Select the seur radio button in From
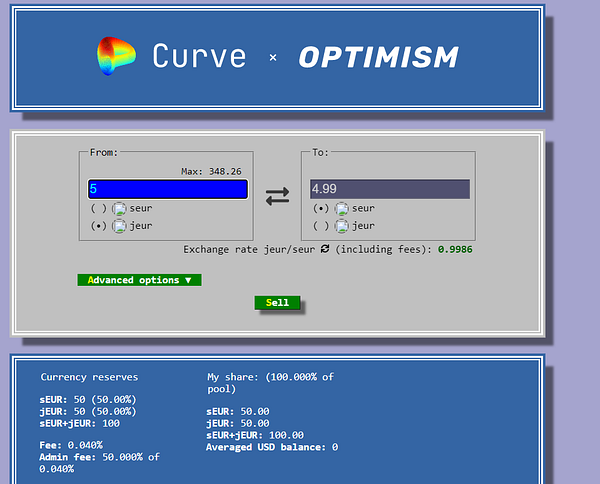Viewport: 600px width, 484px height. point(98,209)
